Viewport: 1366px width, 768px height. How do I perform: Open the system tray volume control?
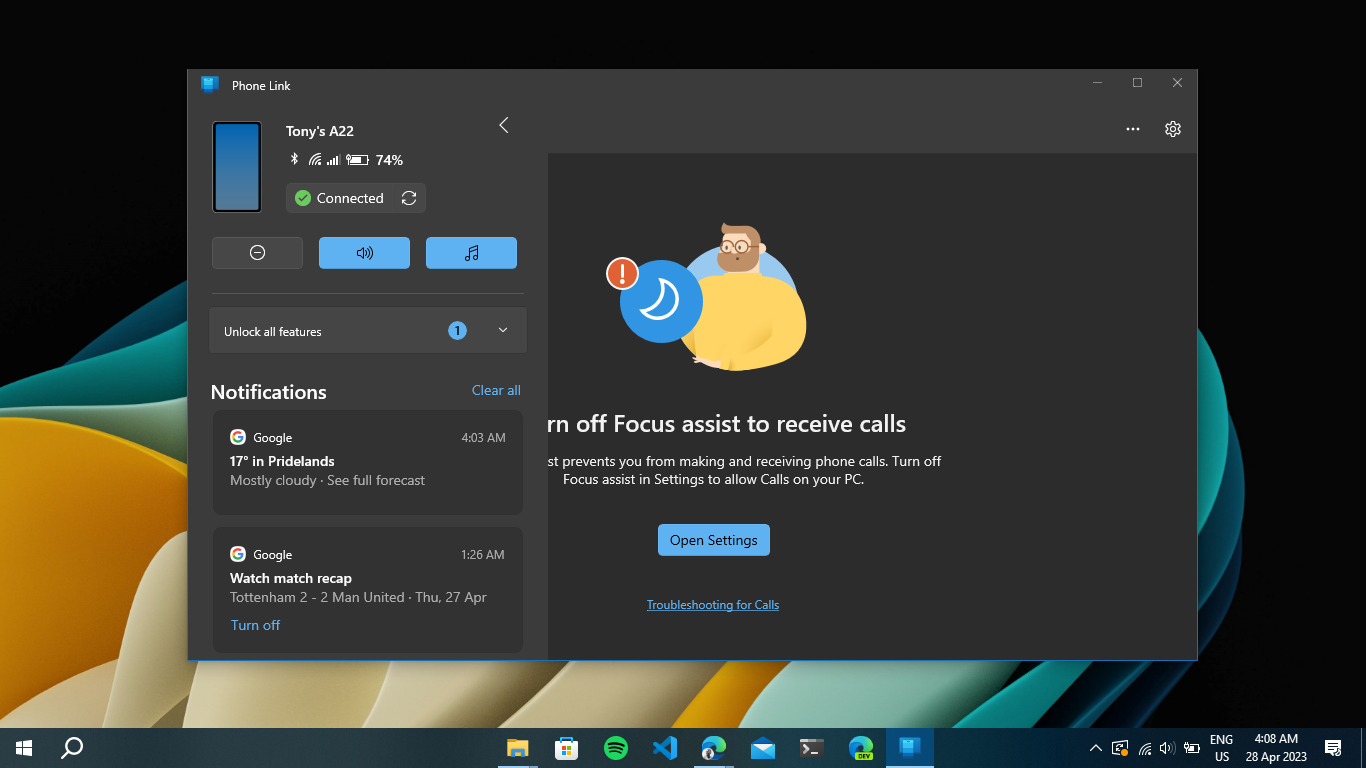[x=1167, y=748]
